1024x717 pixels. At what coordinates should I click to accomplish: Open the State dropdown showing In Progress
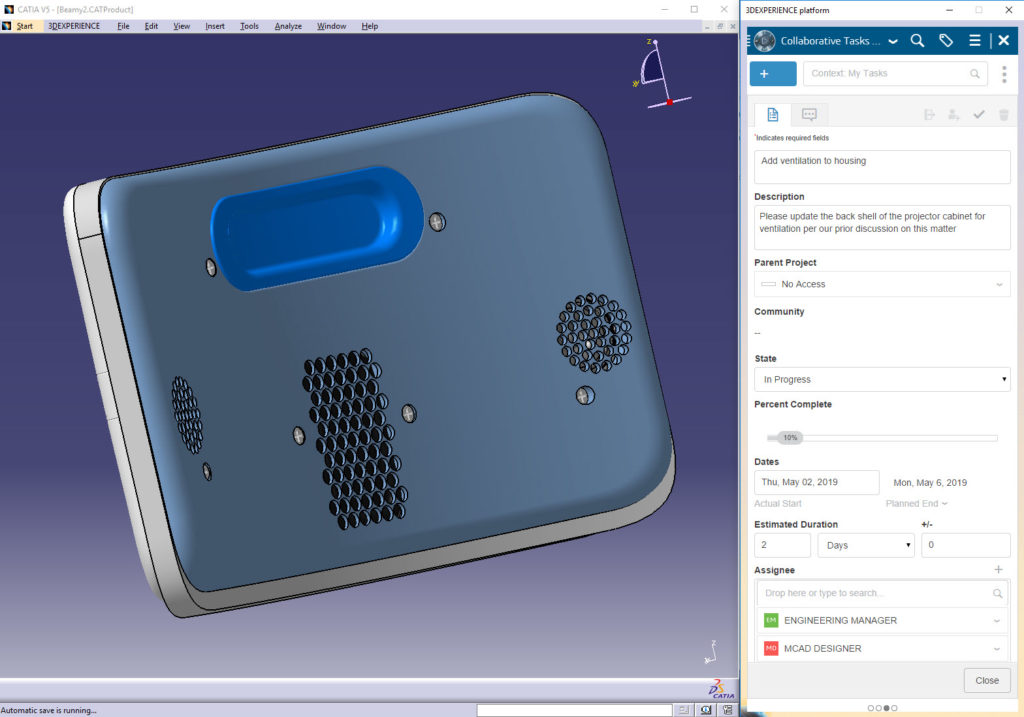882,379
